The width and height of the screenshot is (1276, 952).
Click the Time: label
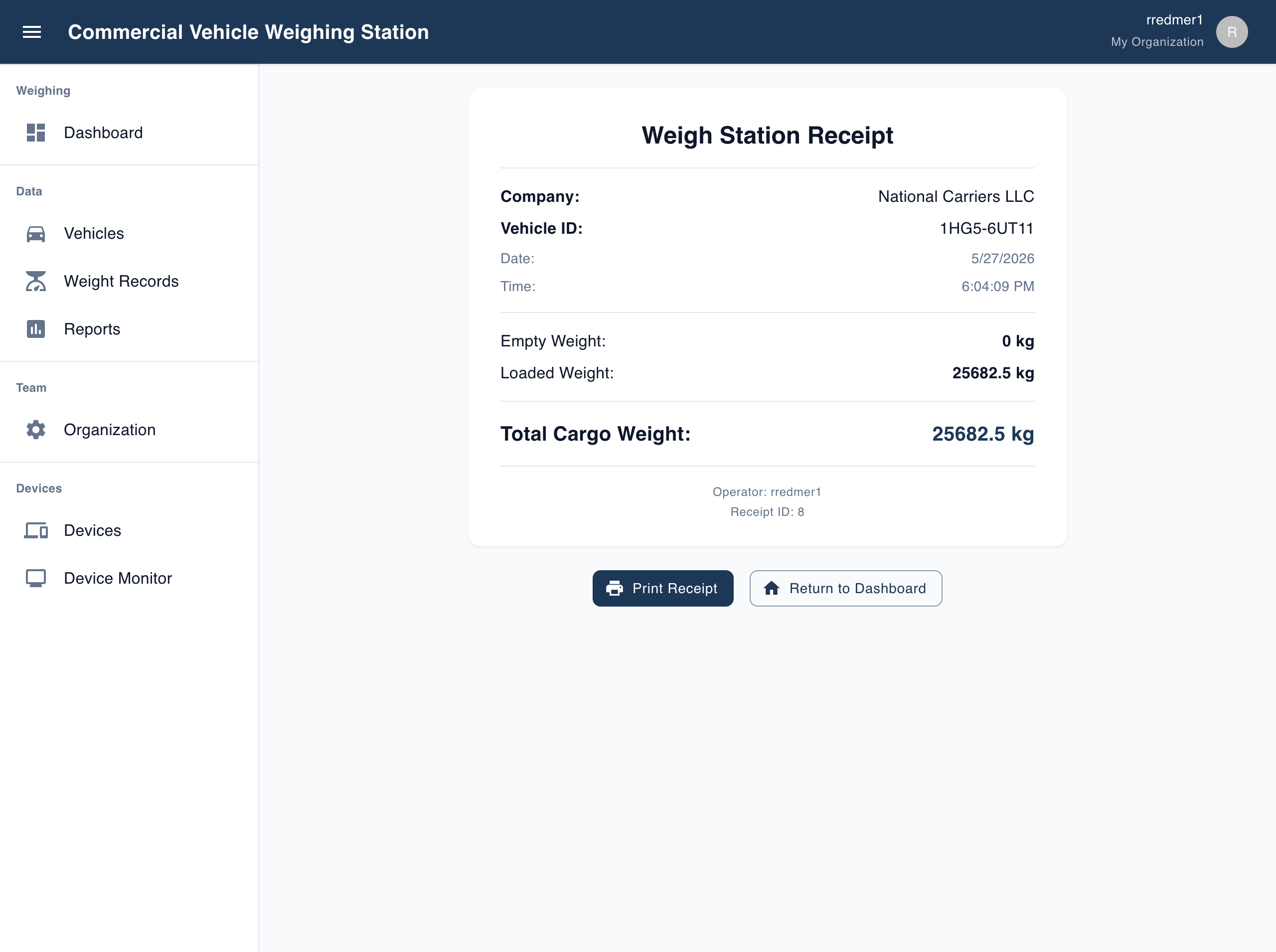517,287
